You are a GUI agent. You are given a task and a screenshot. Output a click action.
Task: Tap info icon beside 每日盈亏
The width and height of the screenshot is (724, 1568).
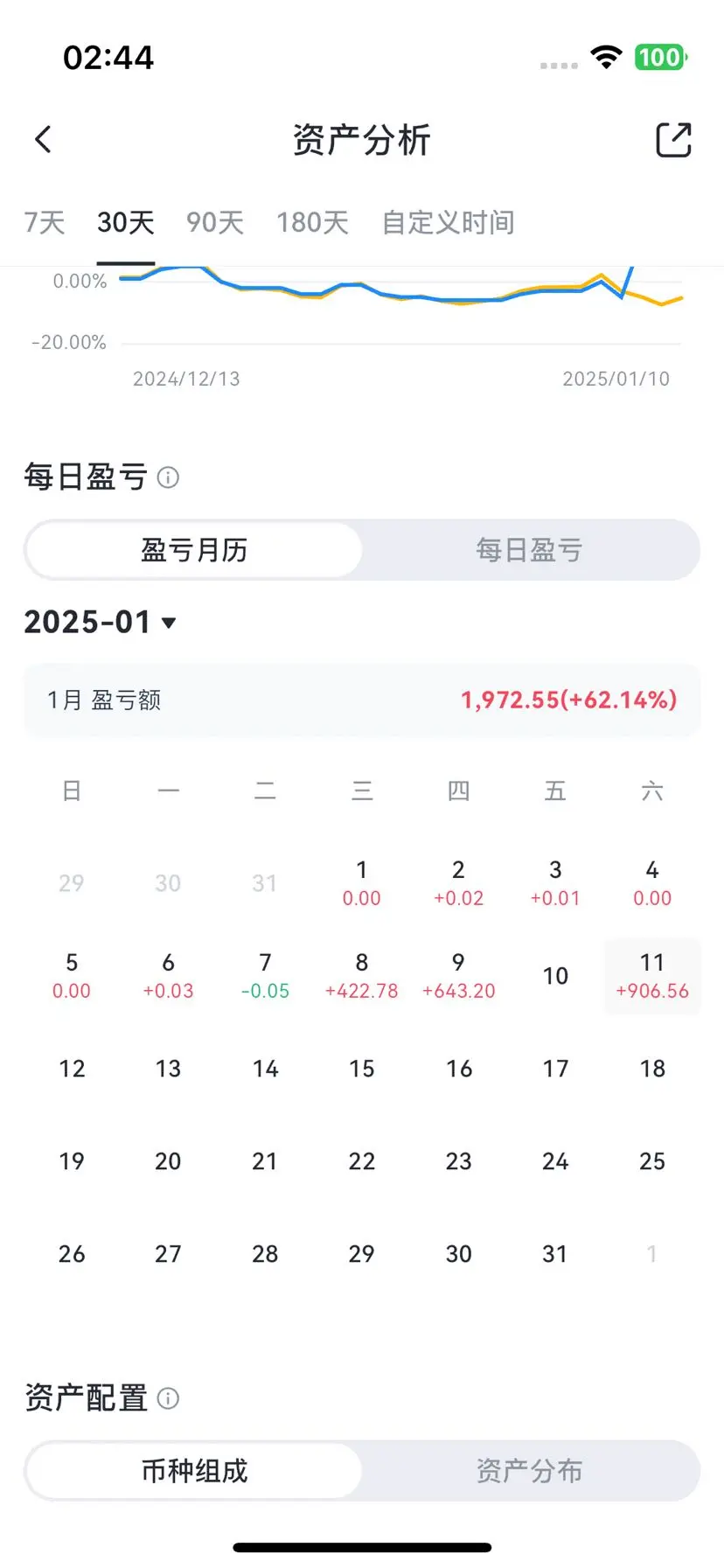click(x=168, y=477)
